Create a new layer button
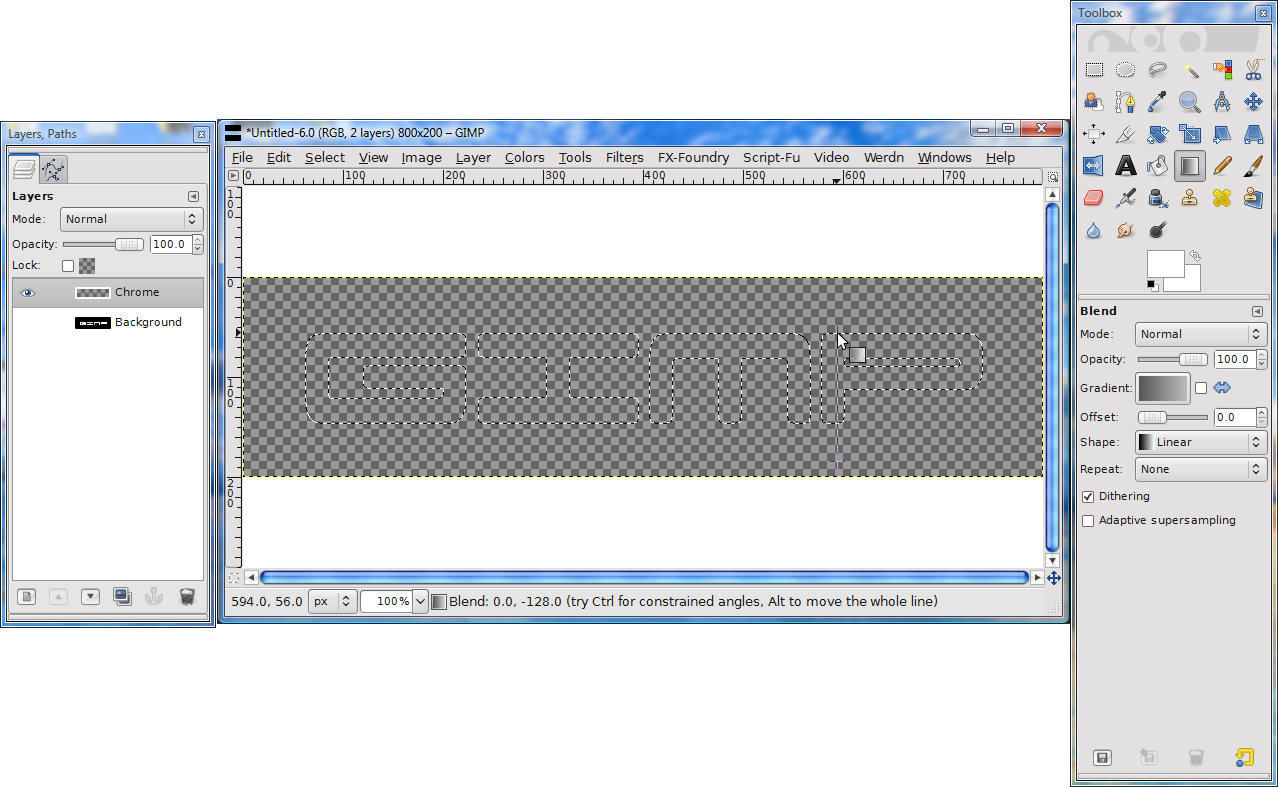 [27, 597]
